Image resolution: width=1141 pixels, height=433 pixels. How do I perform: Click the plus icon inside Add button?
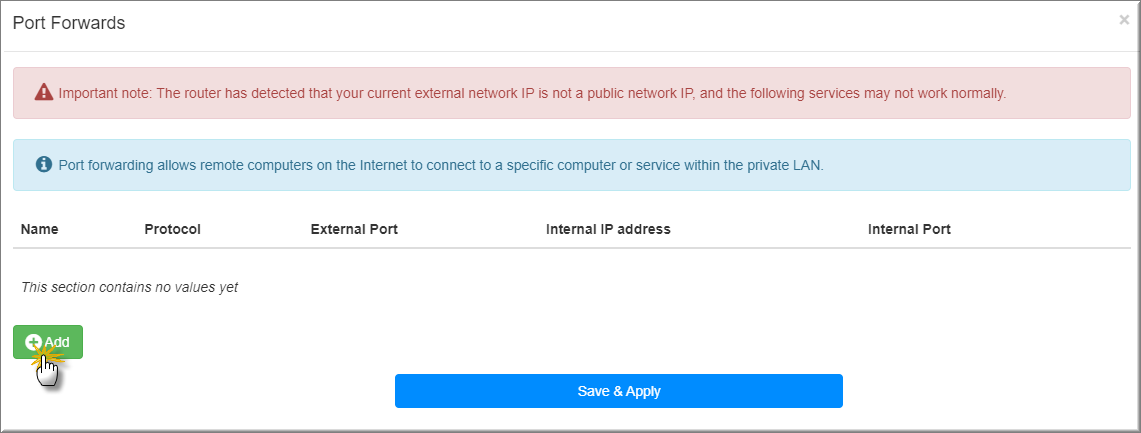[x=33, y=341]
